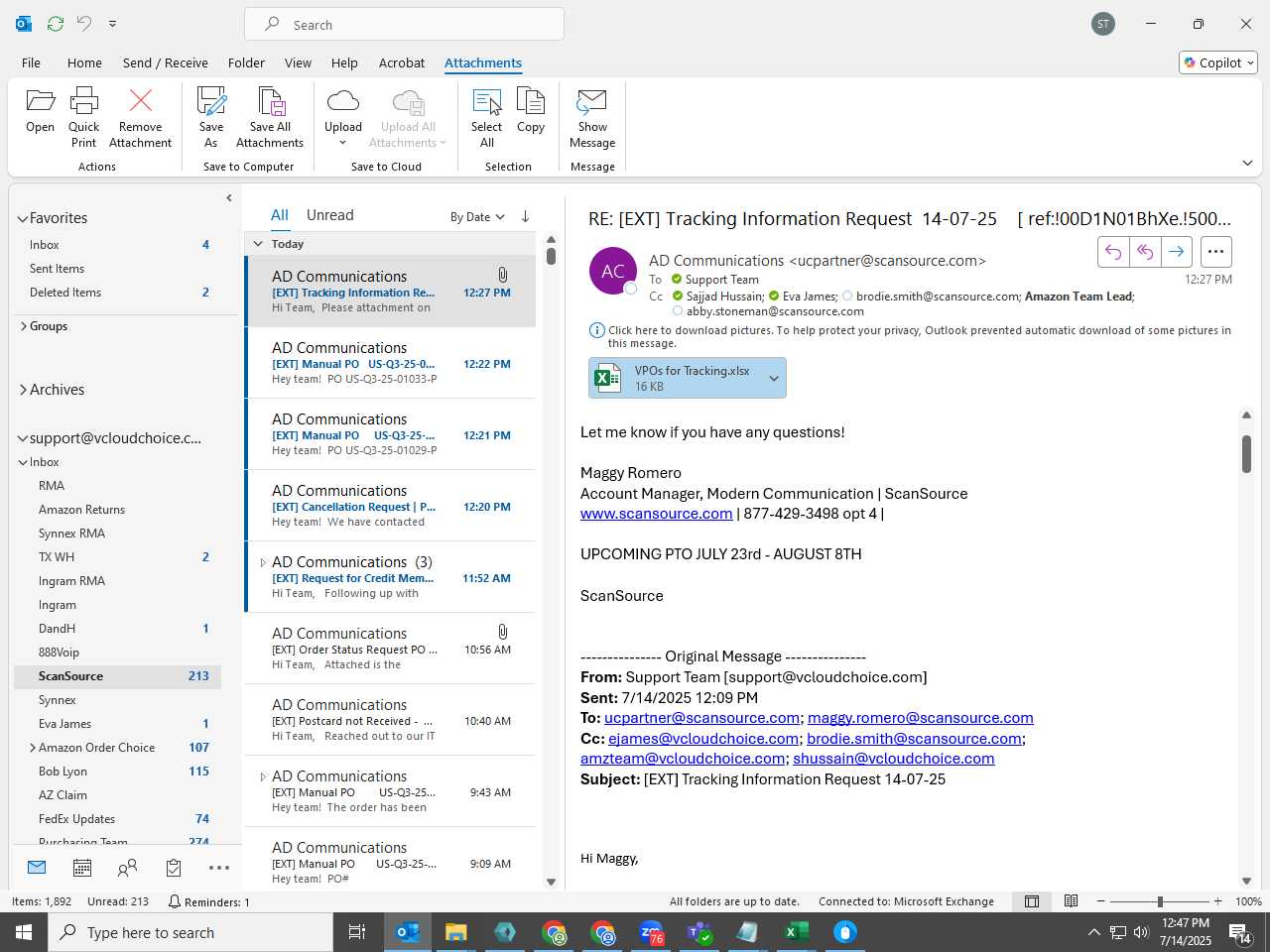
Task: Open www.scansource.com link
Action: [656, 514]
